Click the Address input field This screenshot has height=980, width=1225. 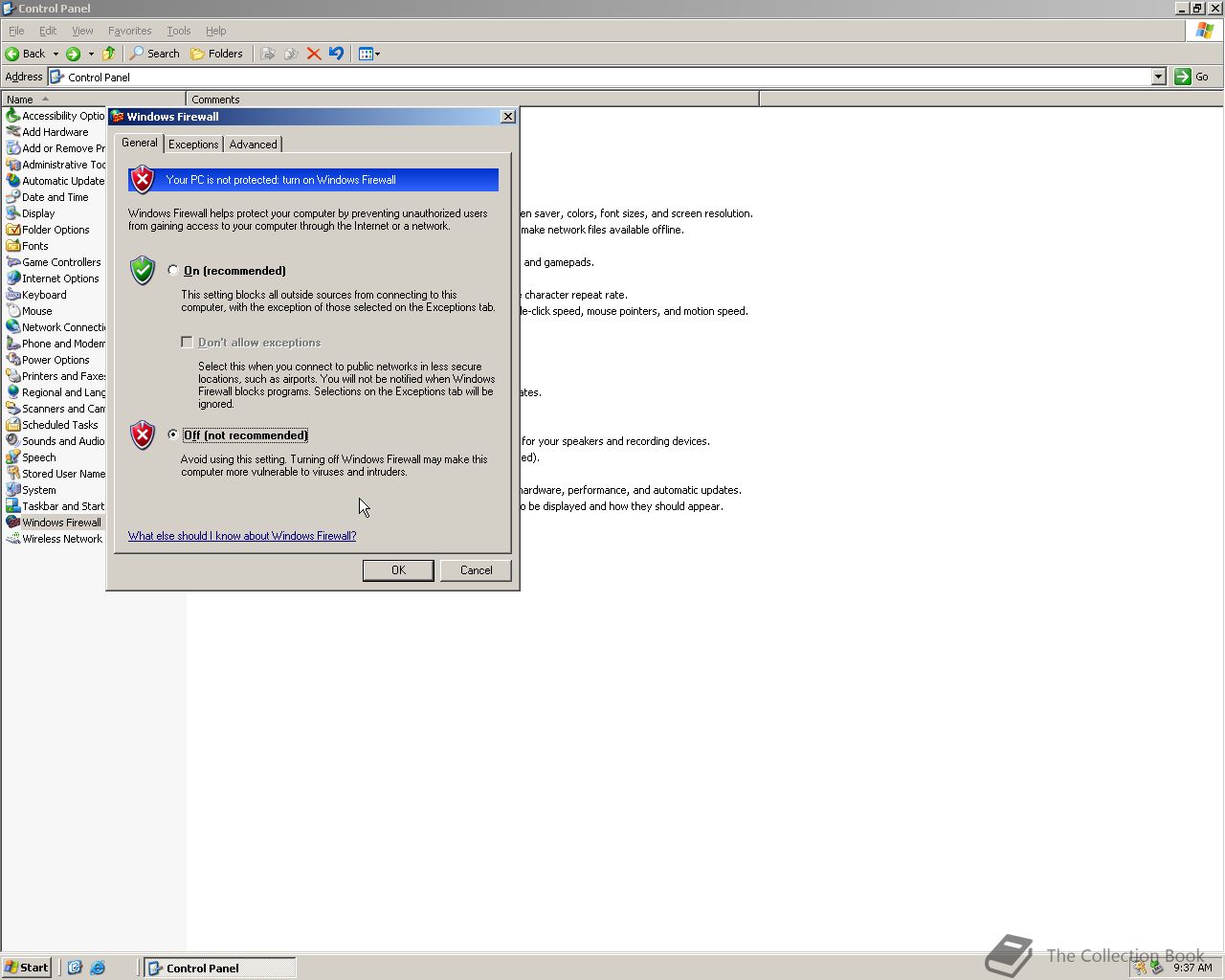pyautogui.click(x=600, y=77)
